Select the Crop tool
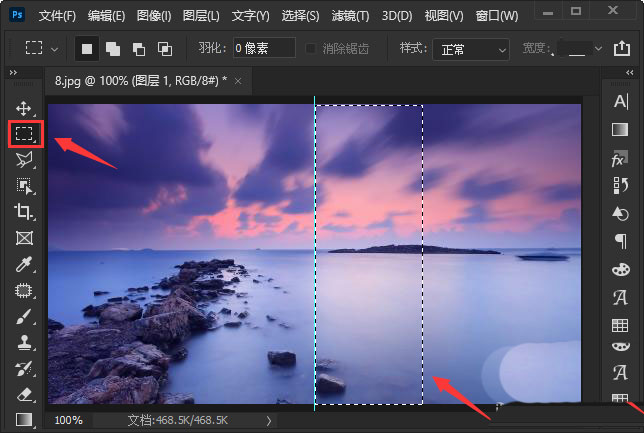The image size is (644, 433). point(24,211)
